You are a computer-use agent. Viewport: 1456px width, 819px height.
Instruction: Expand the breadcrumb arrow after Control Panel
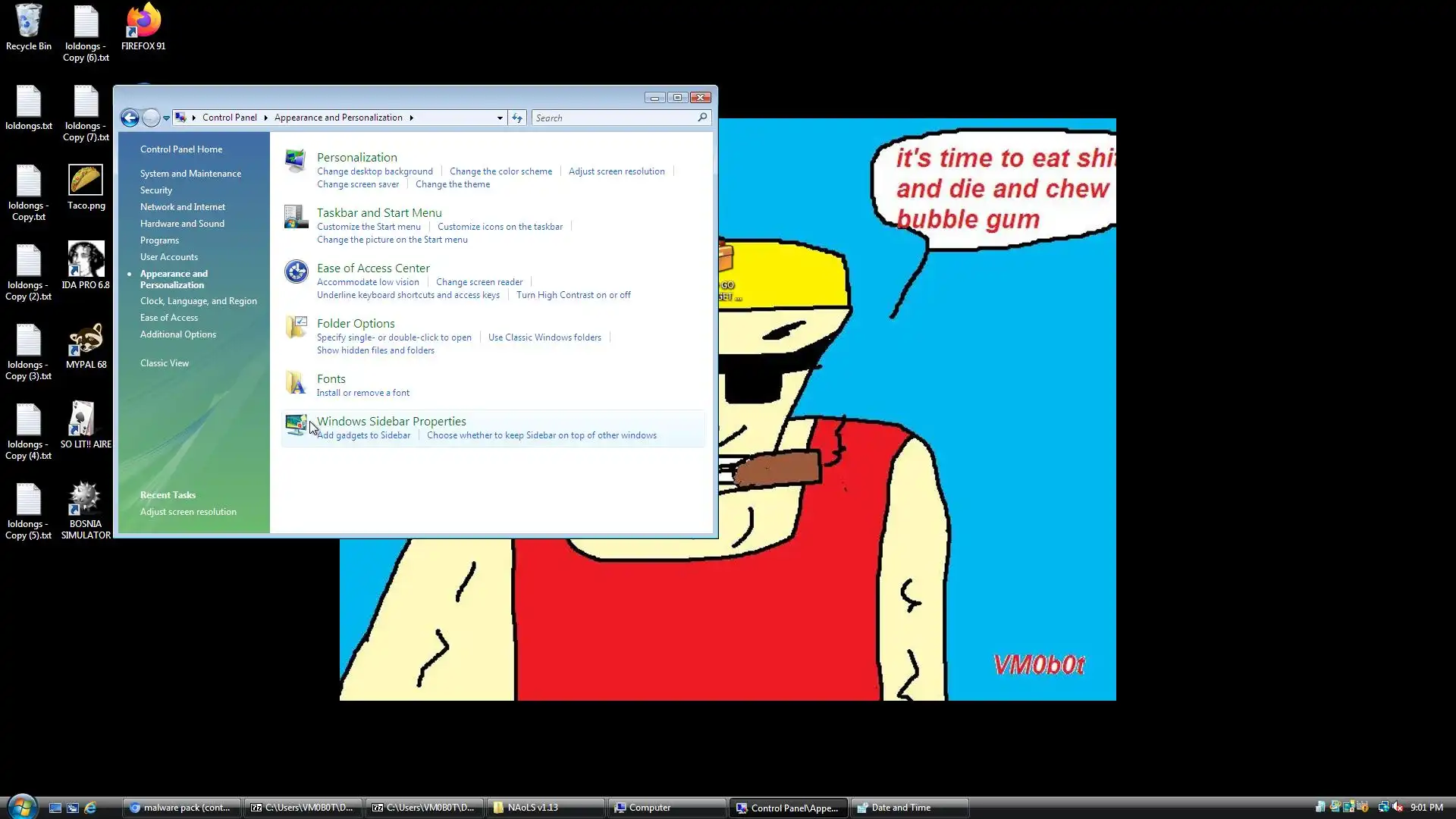point(266,118)
